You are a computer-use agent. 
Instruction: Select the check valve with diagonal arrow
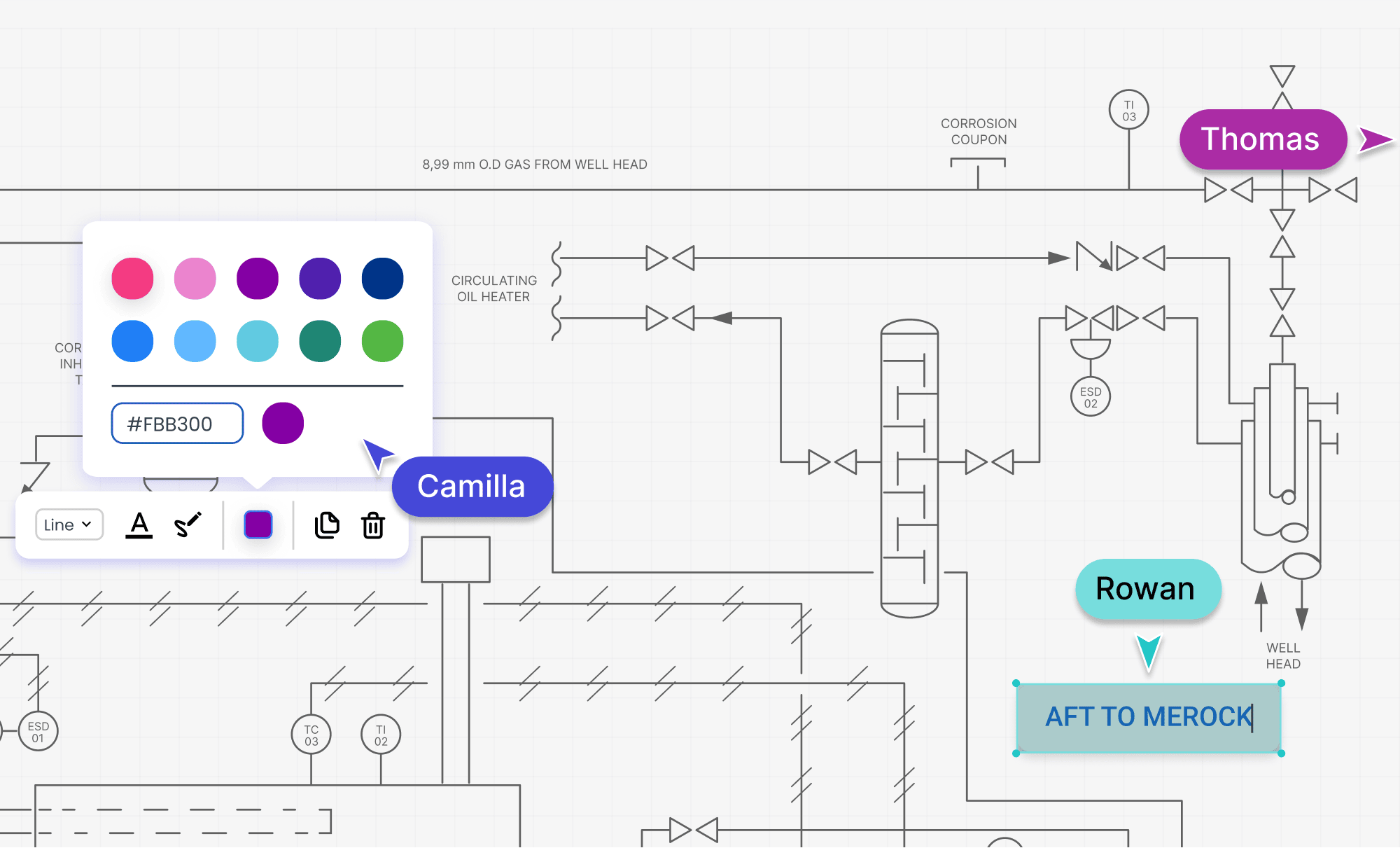point(1094,256)
